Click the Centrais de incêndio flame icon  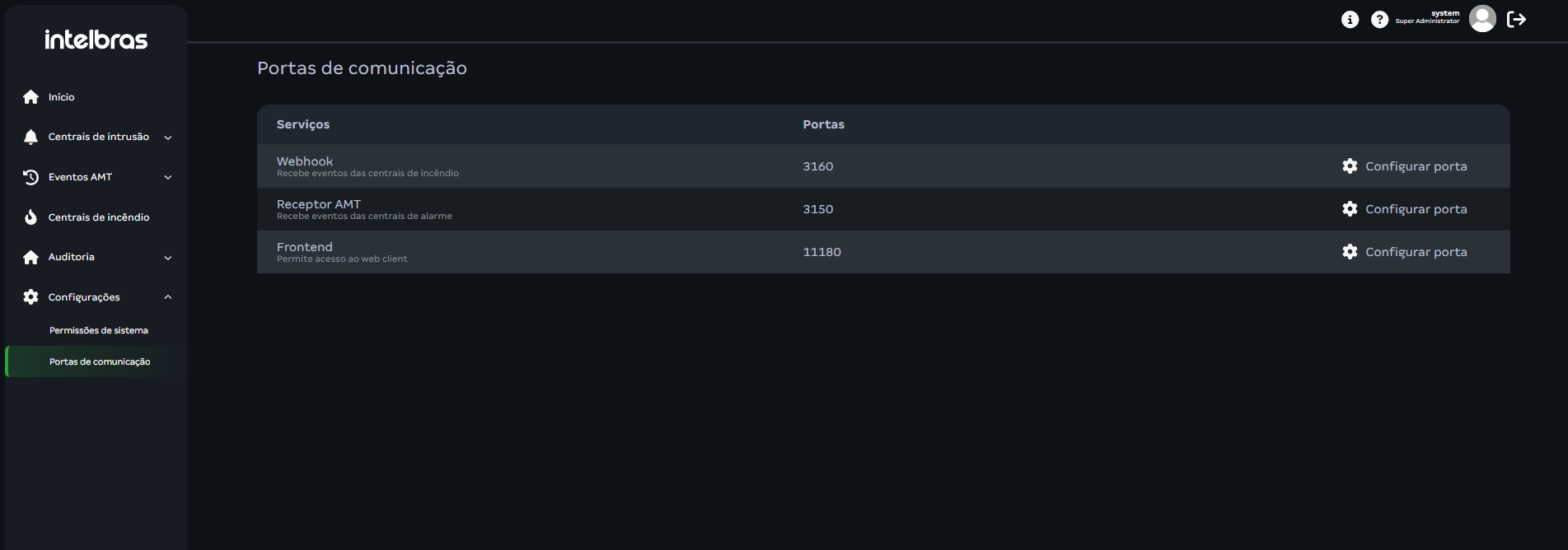31,217
